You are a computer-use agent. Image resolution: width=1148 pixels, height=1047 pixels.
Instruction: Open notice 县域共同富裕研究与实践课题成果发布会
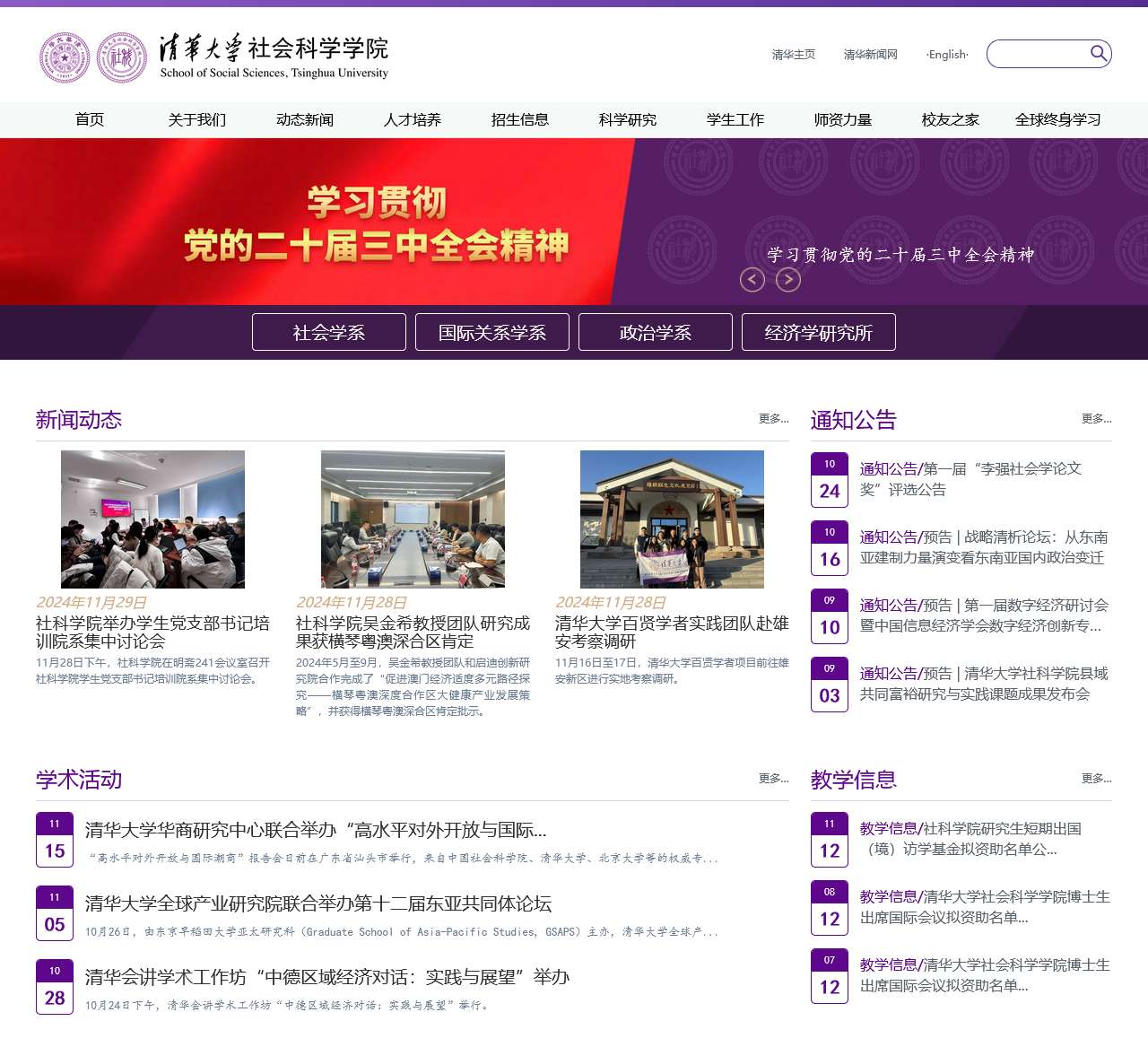(985, 684)
